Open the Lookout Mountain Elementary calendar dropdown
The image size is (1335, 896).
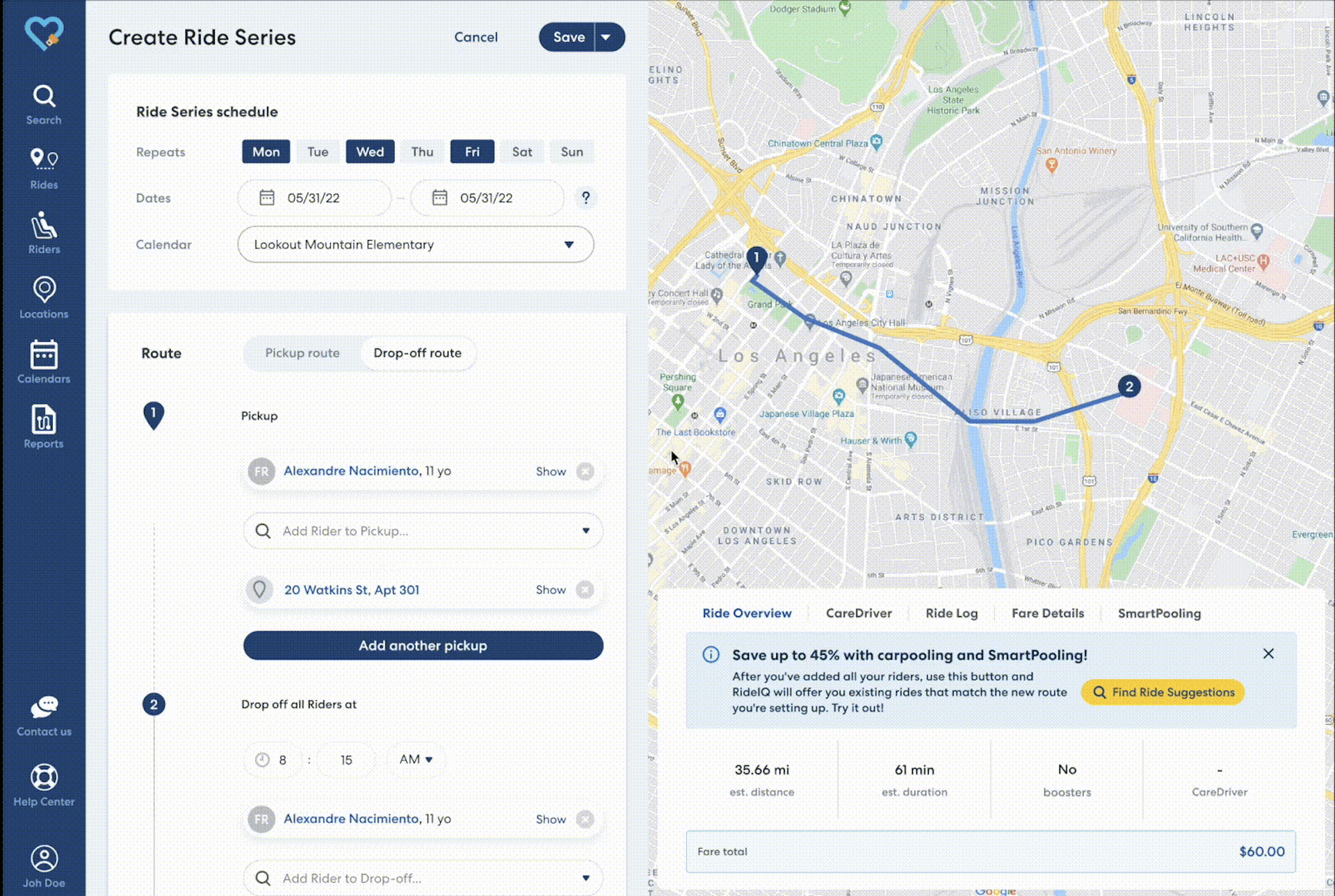tap(416, 245)
